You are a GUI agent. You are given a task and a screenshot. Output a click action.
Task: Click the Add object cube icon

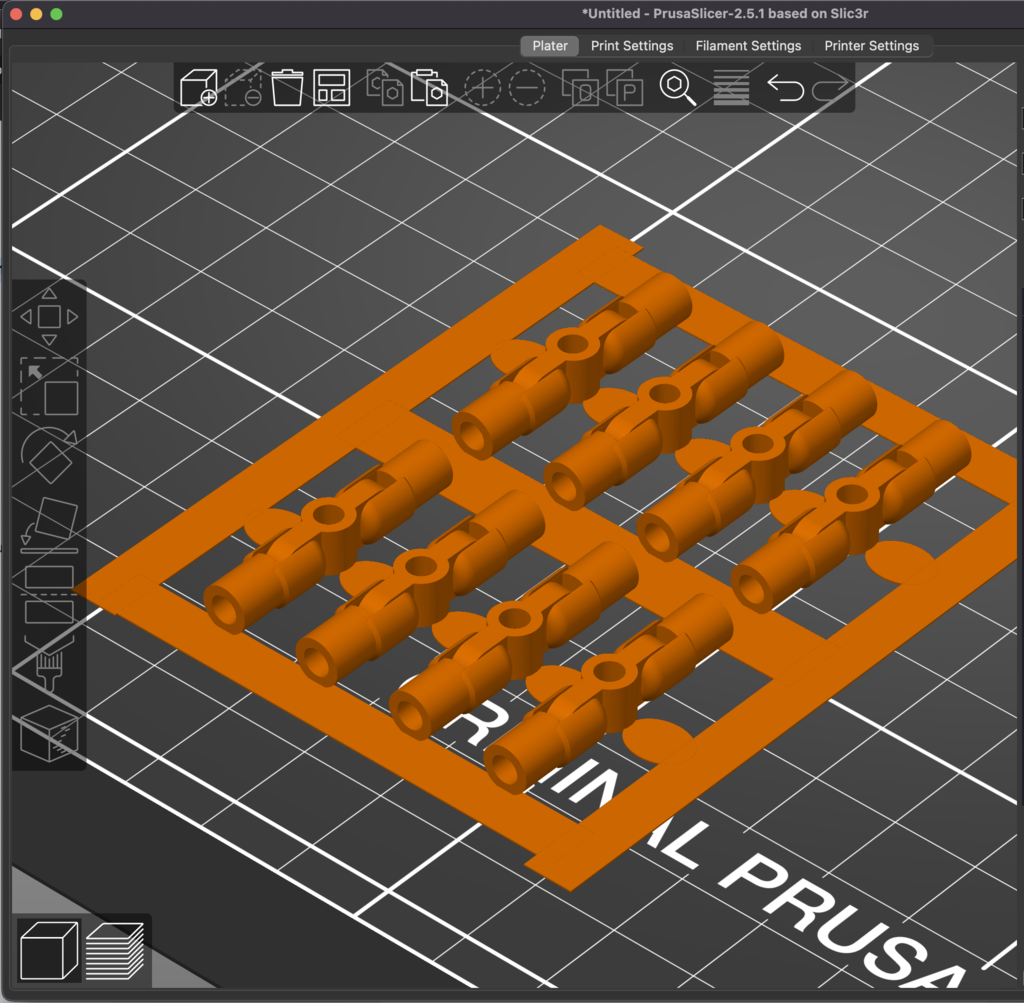[x=199, y=88]
